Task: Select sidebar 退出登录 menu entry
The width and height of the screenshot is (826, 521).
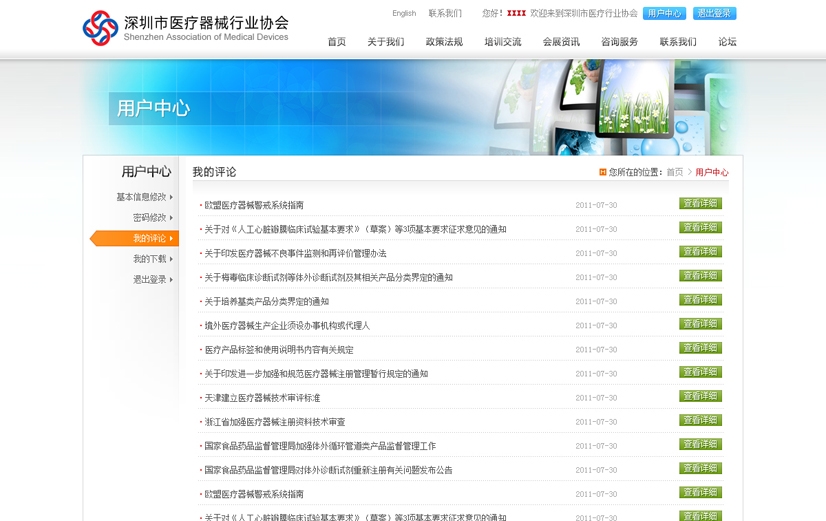Action: [150, 280]
